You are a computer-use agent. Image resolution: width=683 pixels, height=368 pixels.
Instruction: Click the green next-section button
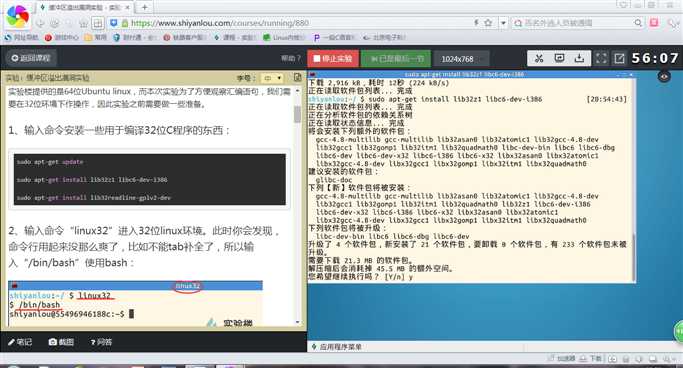click(396, 58)
